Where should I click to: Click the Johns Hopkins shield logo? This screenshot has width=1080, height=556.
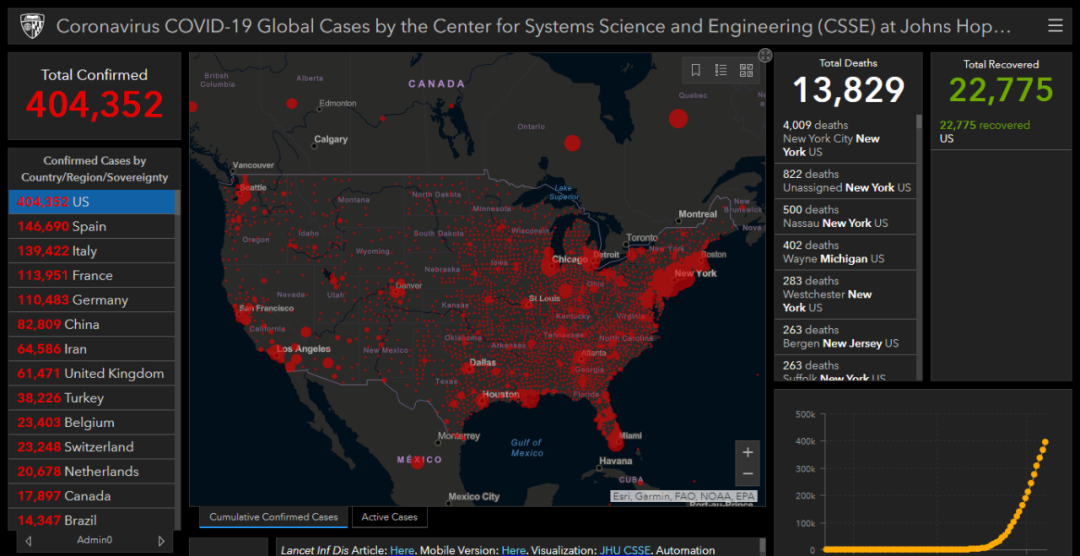(x=30, y=26)
